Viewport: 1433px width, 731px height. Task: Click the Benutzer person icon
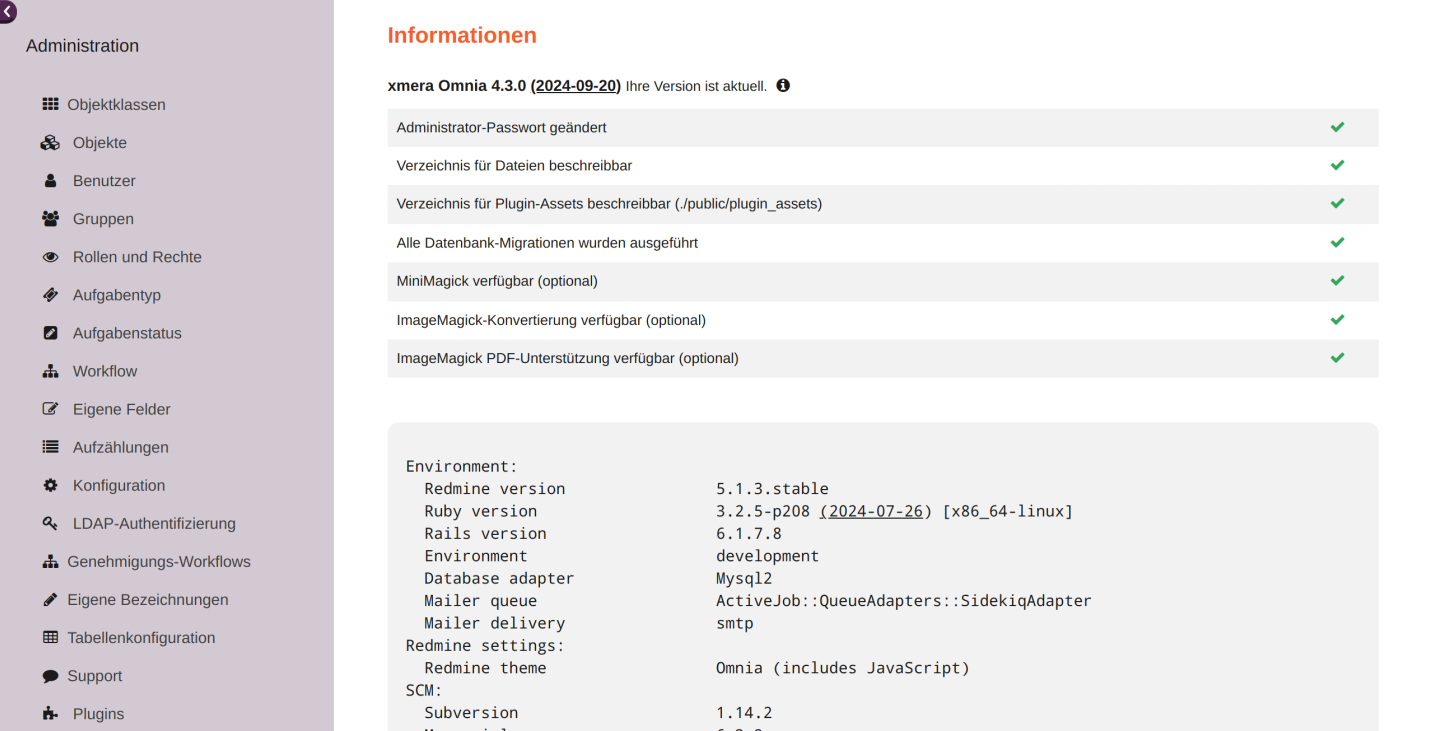tap(50, 181)
